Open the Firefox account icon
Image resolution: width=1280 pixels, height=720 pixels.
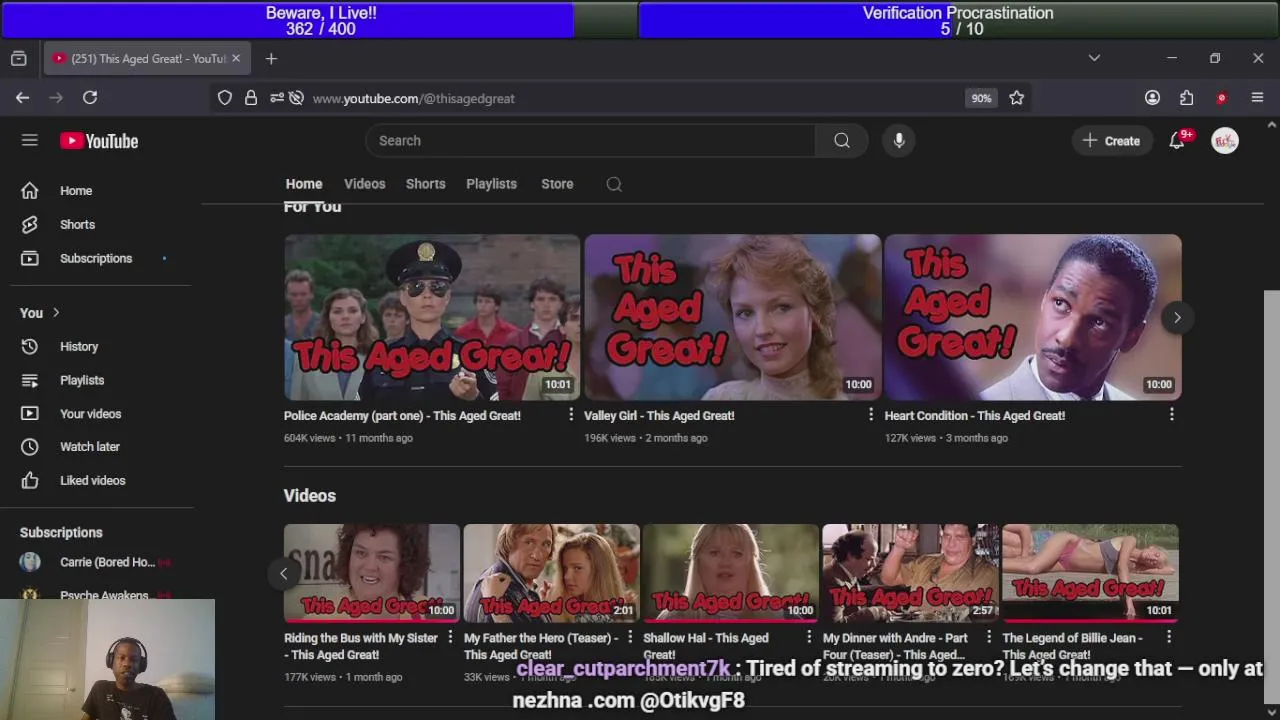[x=1152, y=98]
